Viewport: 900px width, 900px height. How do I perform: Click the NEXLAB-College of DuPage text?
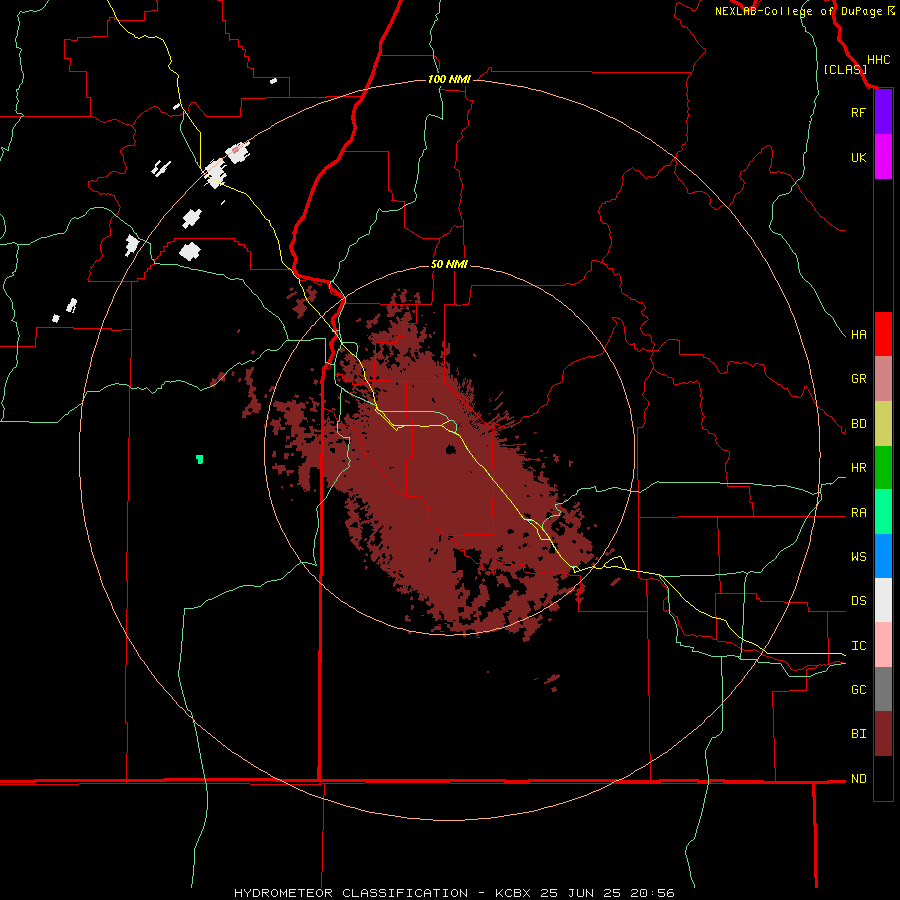[x=798, y=11]
